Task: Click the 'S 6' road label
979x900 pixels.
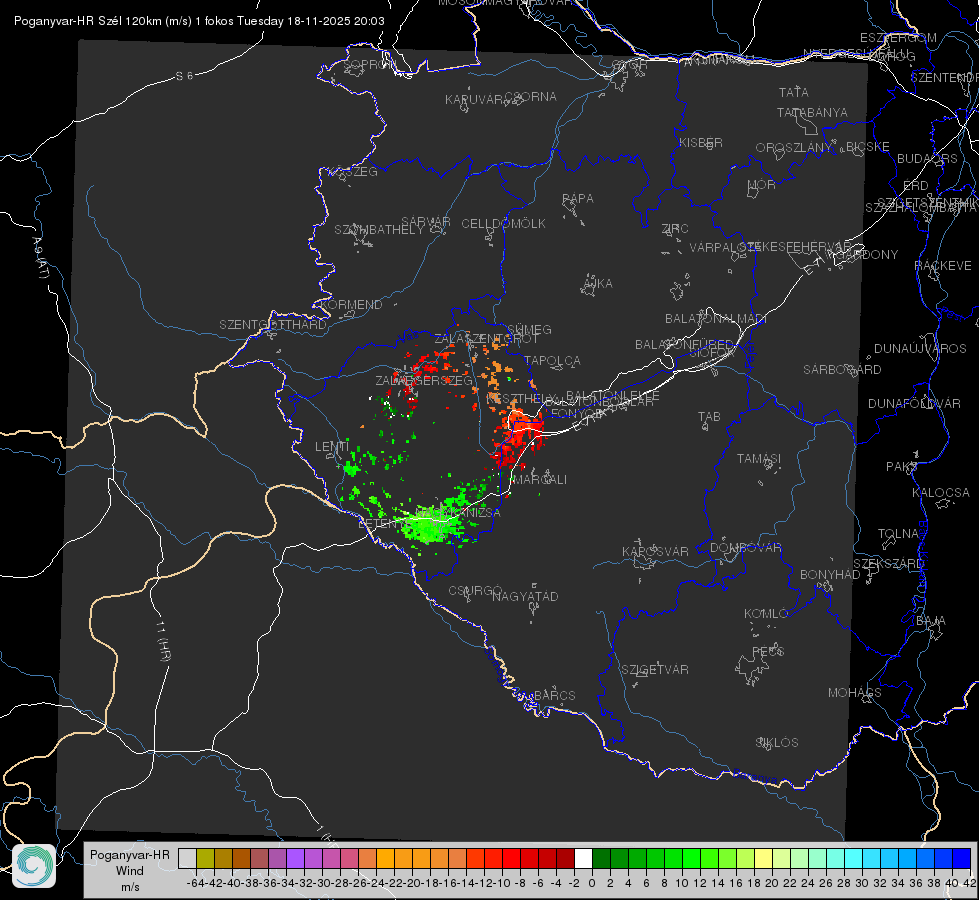Action: [x=184, y=76]
